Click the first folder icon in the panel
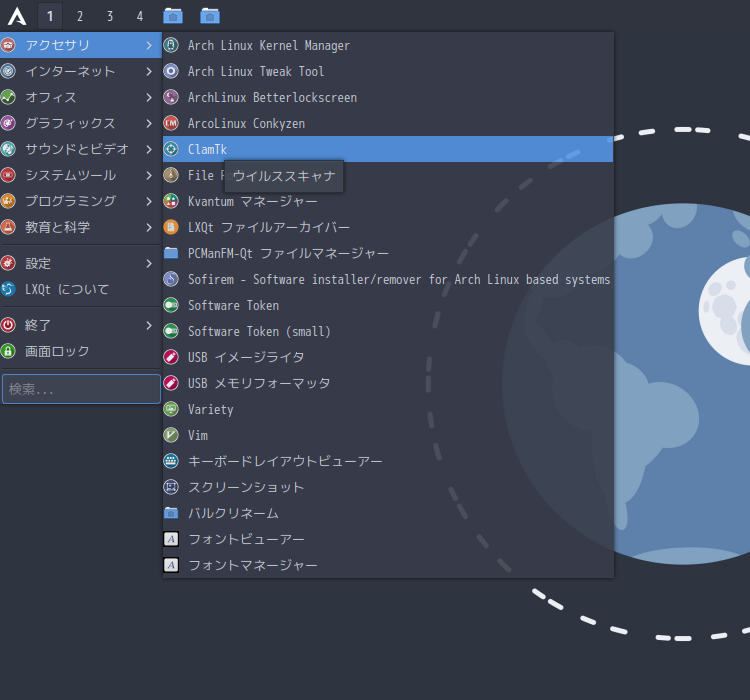This screenshot has width=750, height=700. tap(173, 16)
